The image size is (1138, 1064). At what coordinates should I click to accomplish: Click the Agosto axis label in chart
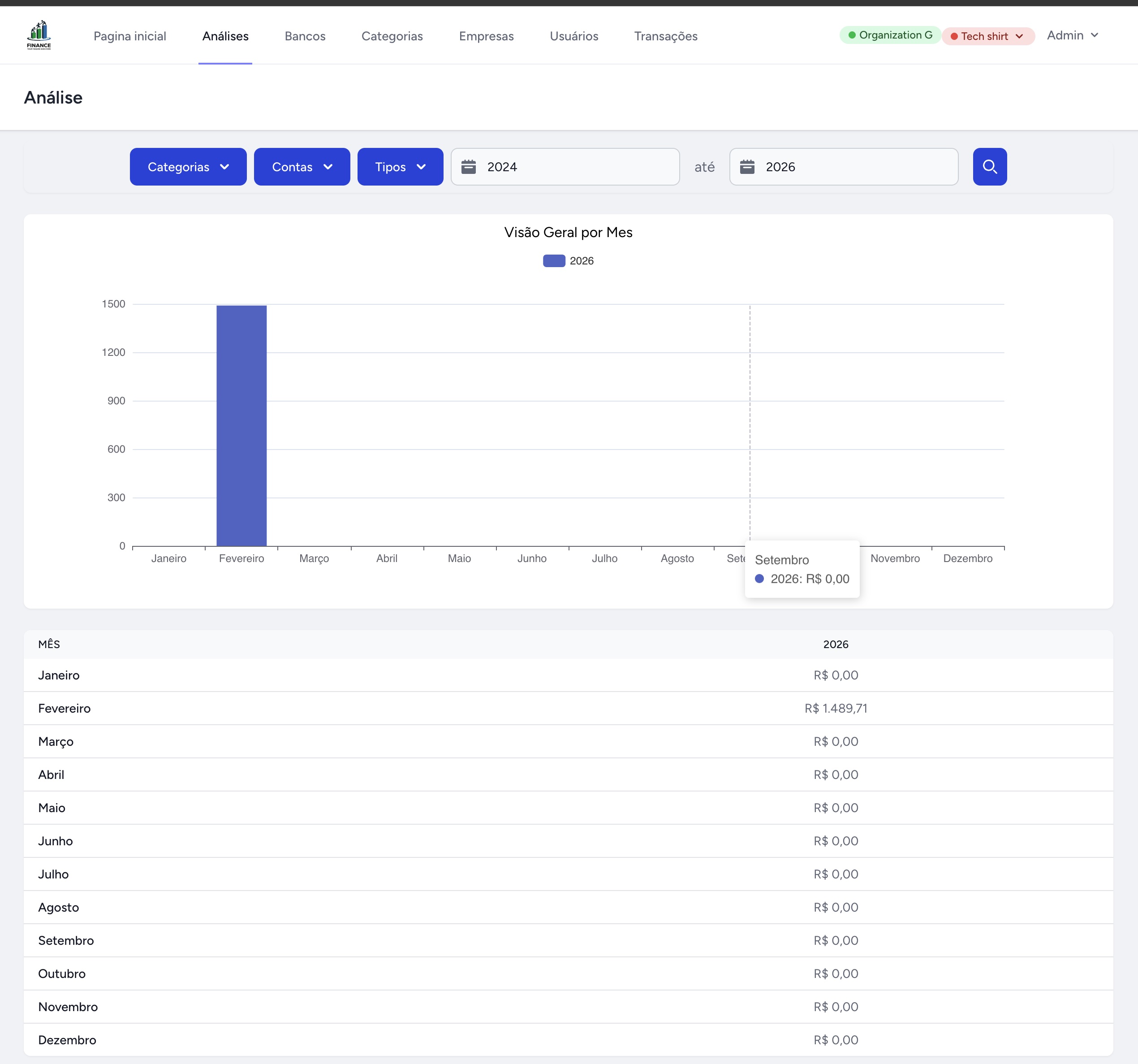[x=677, y=558]
